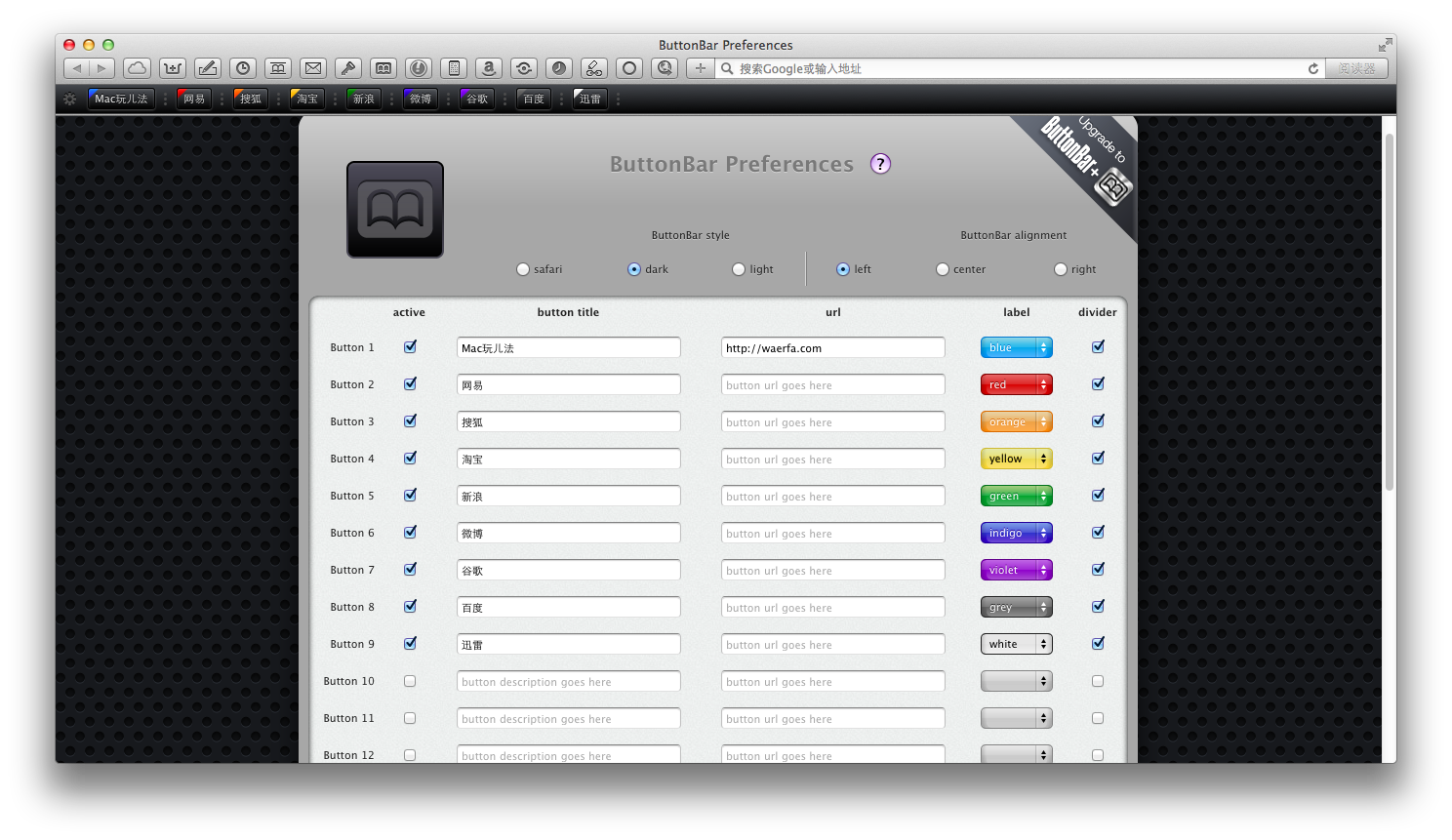The width and height of the screenshot is (1452, 840).
Task: Open the ButtonBar gear settings icon
Action: click(x=69, y=99)
